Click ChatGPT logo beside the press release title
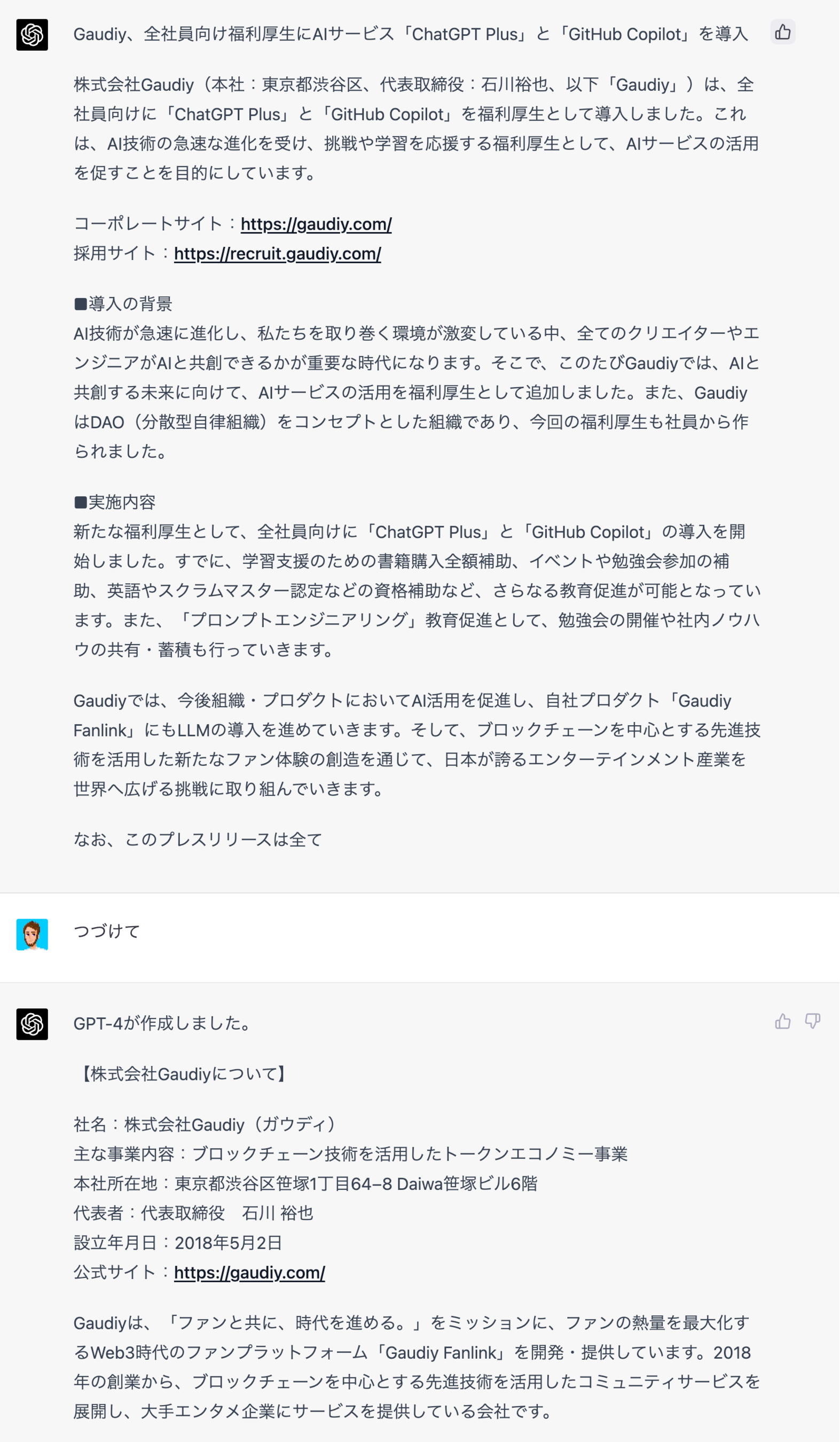 pos(32,35)
